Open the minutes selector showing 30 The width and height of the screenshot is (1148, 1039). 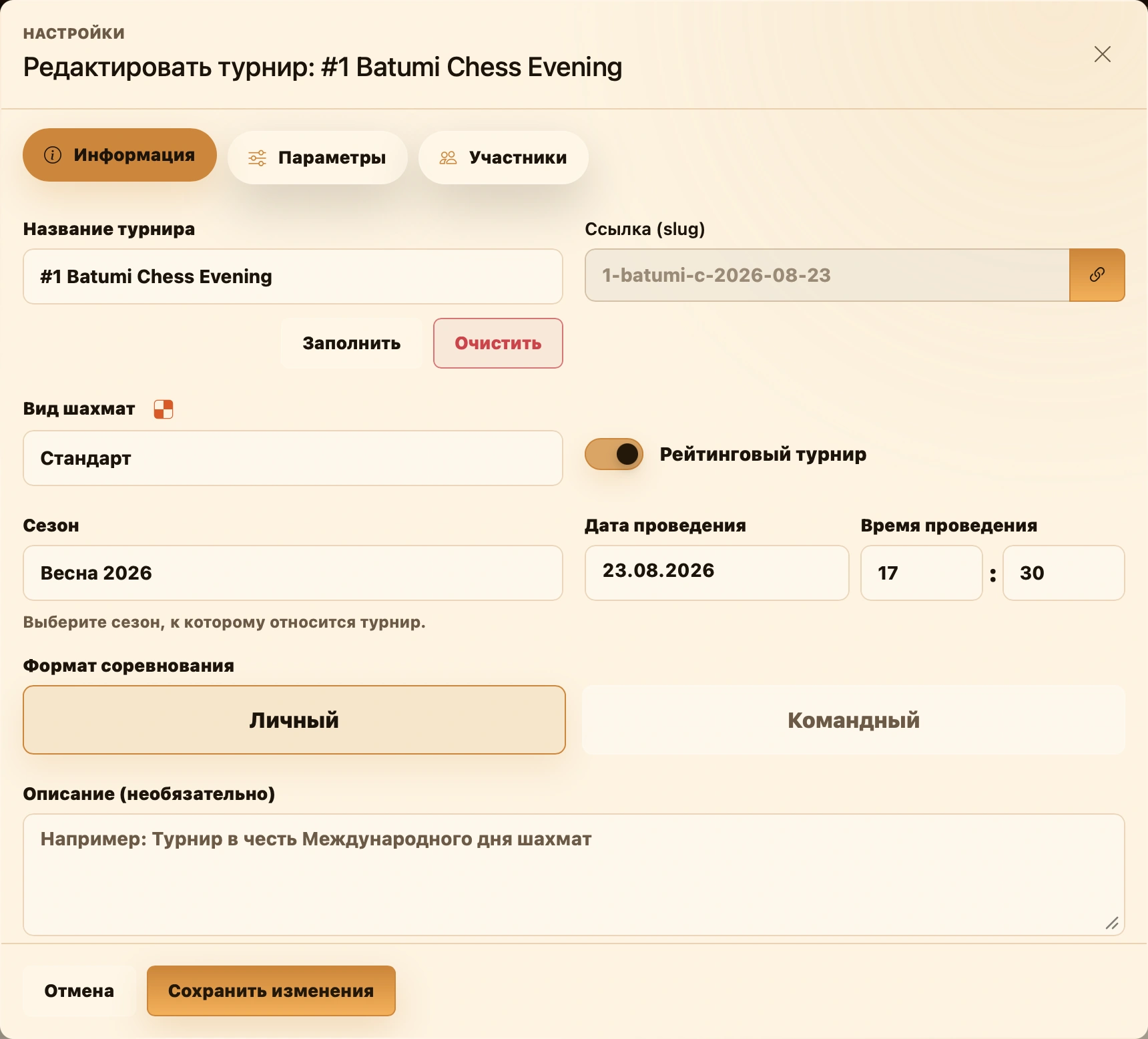1064,573
